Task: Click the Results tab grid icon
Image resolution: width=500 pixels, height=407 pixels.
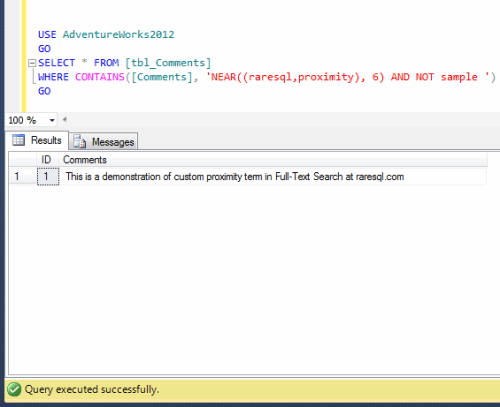Action: click(18, 140)
